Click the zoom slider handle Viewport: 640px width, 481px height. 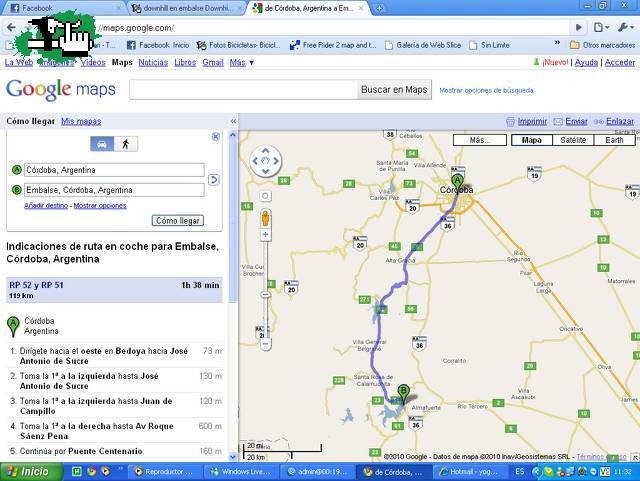coord(265,294)
